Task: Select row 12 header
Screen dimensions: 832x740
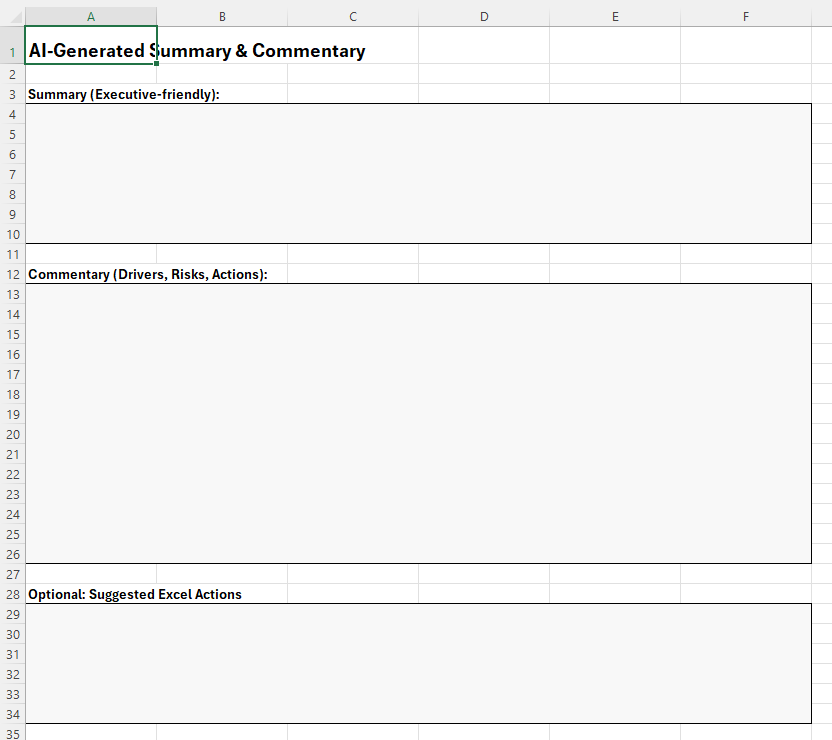Action: click(12, 274)
